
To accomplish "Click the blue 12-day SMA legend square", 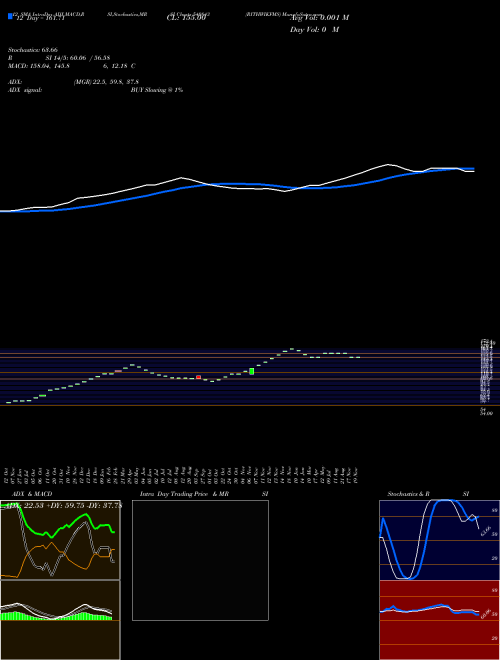I will (x=10, y=16).
